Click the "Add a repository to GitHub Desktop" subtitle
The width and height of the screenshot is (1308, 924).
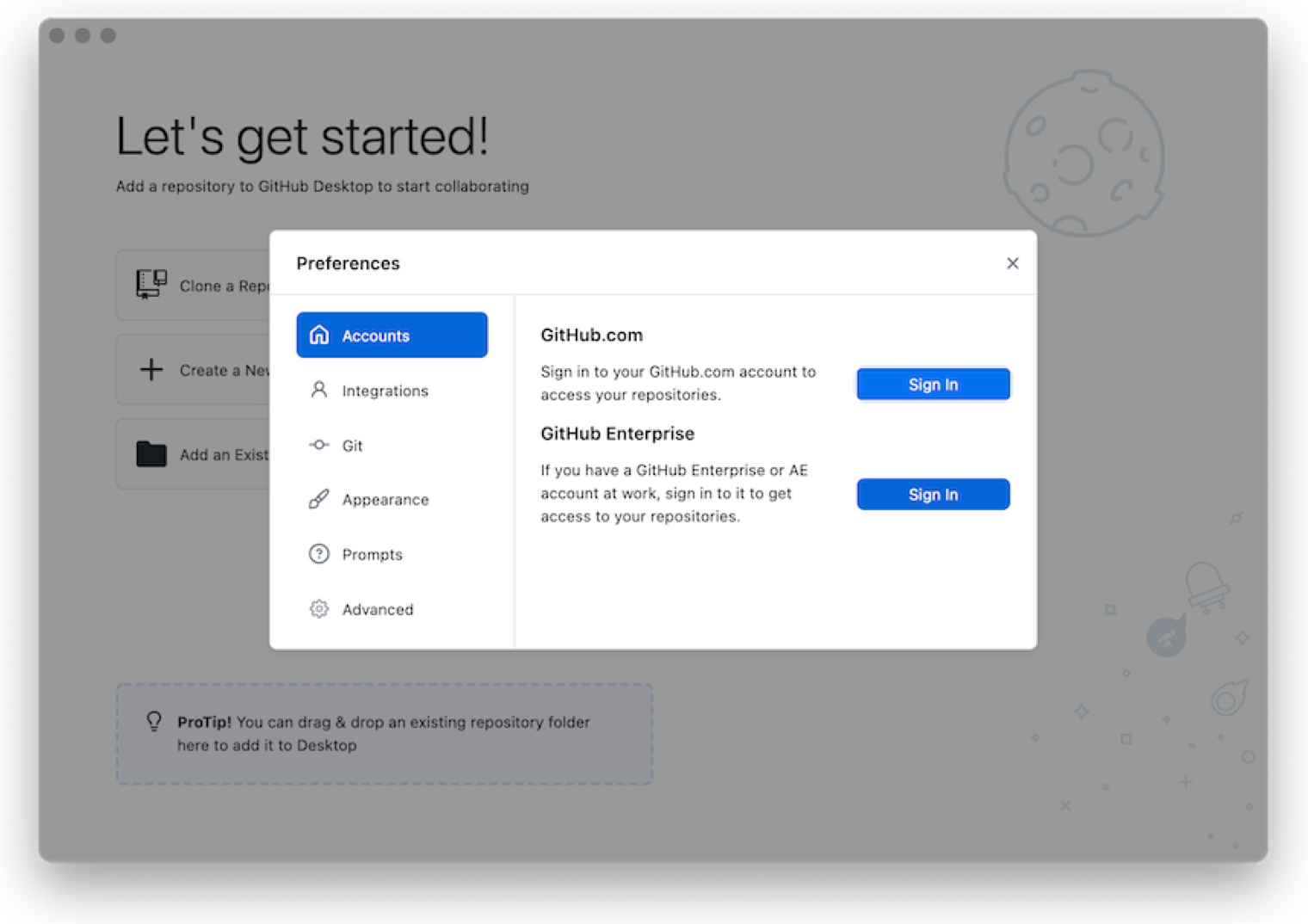[323, 187]
